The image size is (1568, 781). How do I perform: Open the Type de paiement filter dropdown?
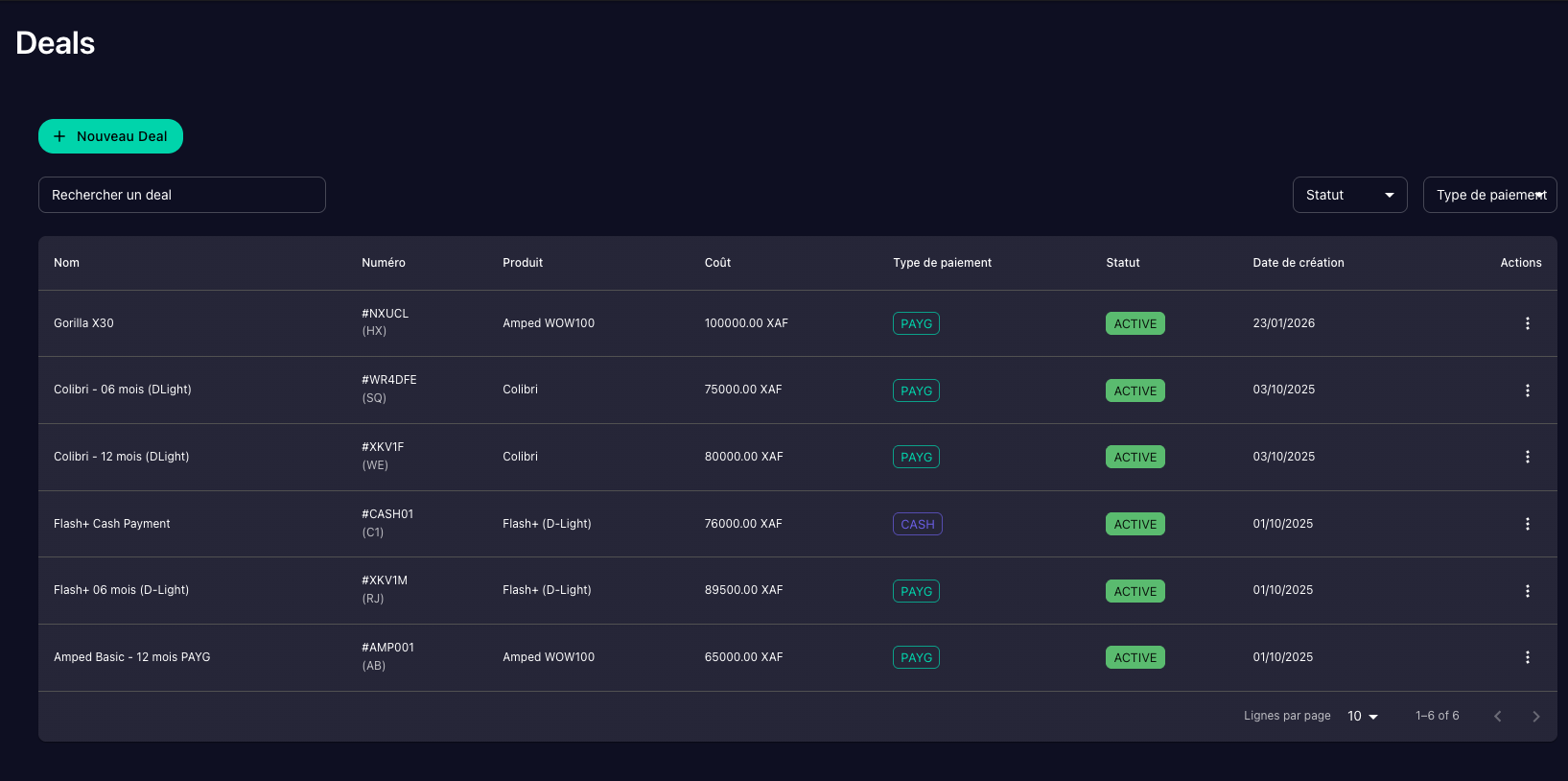pyautogui.click(x=1488, y=195)
